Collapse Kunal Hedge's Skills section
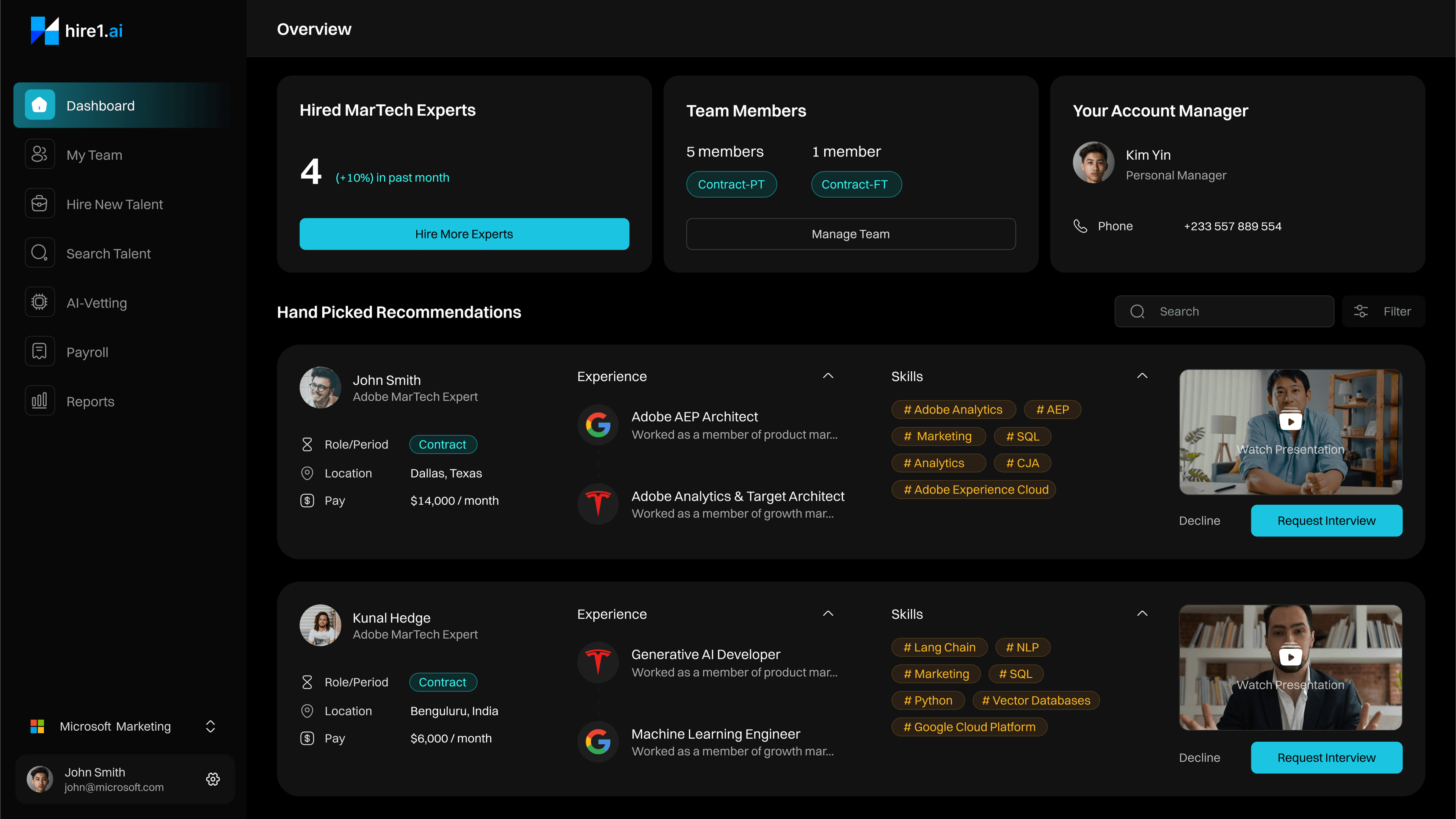The height and width of the screenshot is (819, 1456). coord(1142,614)
